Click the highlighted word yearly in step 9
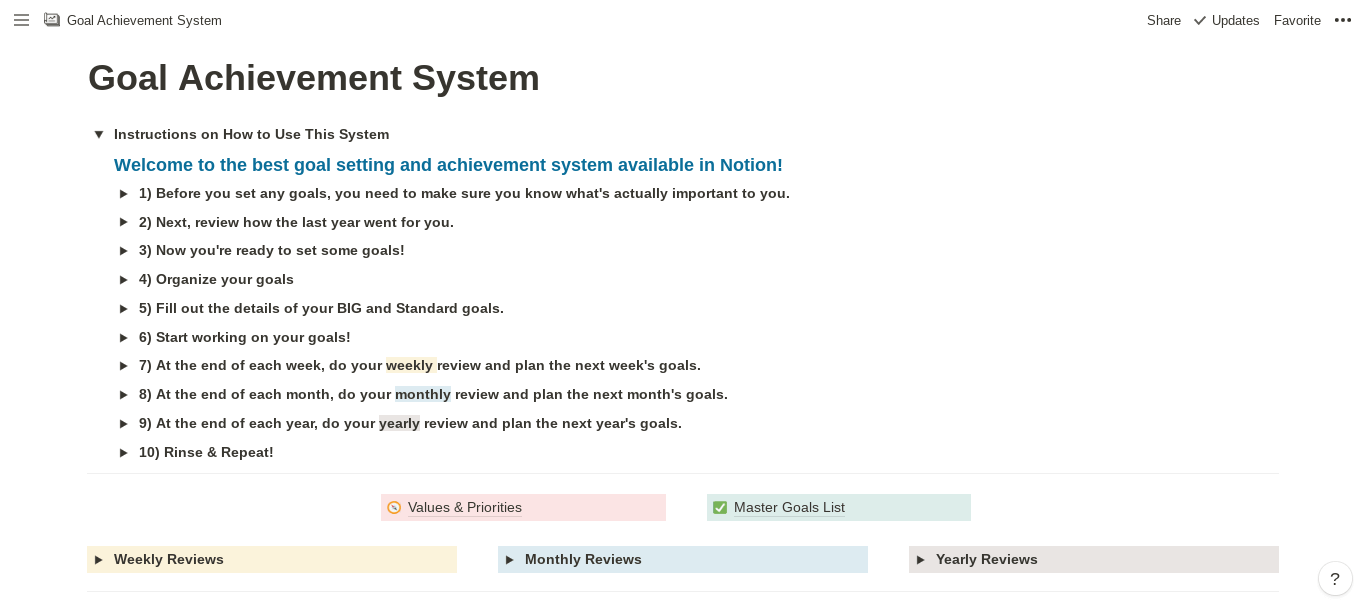Screen dimensions: 1366x609 pyautogui.click(x=399, y=424)
